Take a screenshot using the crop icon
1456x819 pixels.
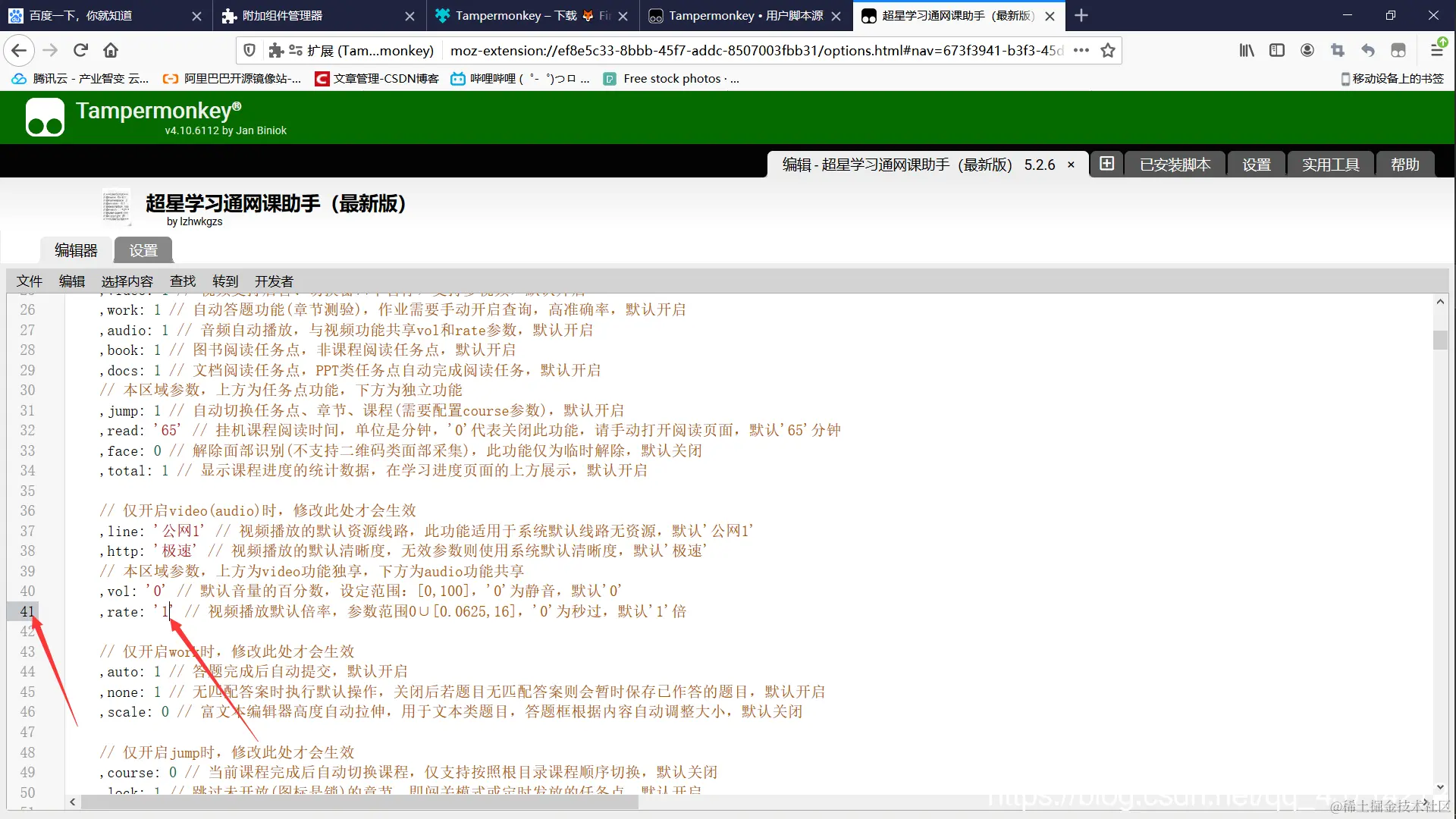coord(1338,50)
